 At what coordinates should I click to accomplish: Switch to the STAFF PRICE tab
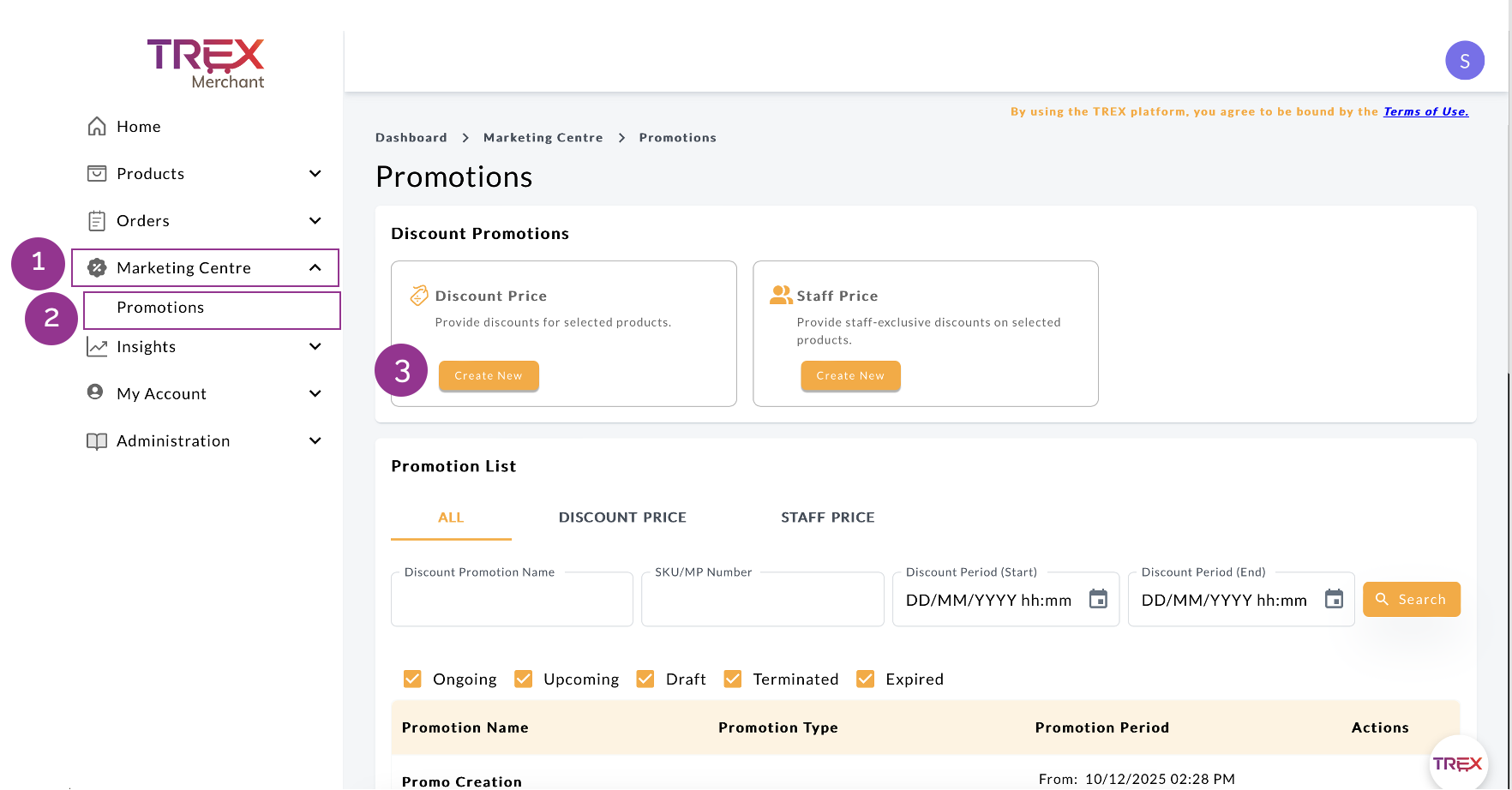(827, 518)
